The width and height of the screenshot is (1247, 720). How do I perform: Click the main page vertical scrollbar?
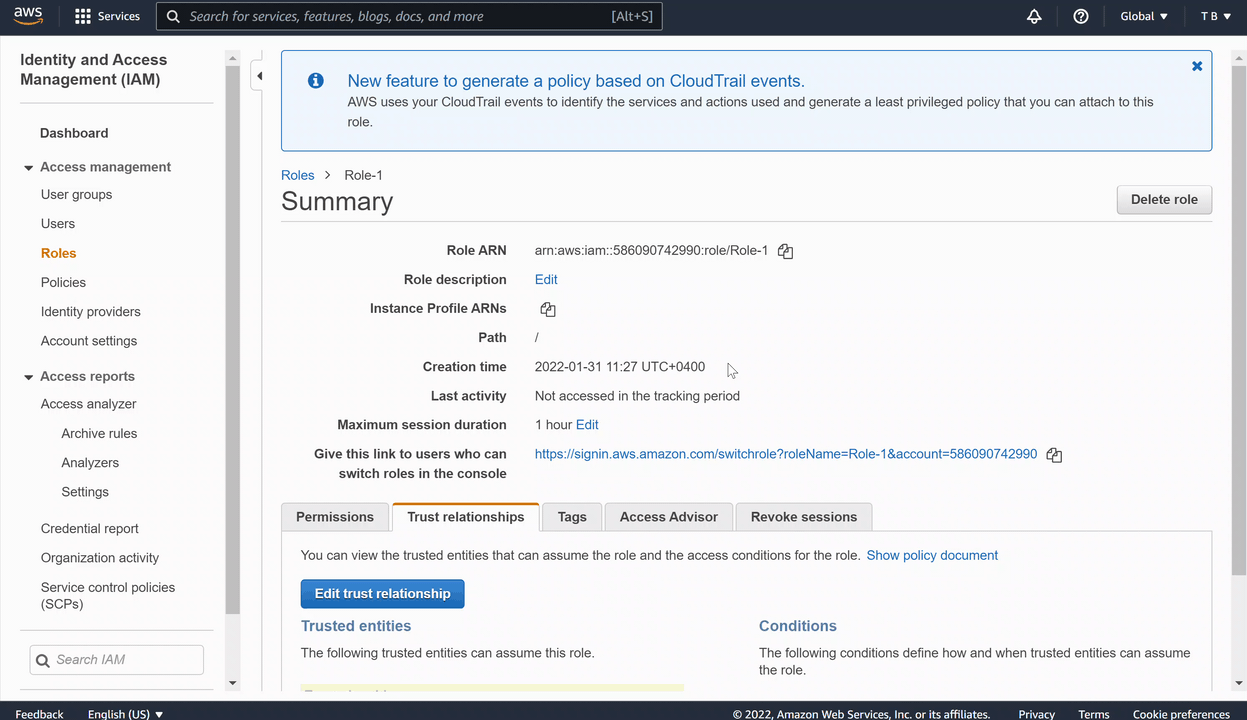coord(1239,320)
